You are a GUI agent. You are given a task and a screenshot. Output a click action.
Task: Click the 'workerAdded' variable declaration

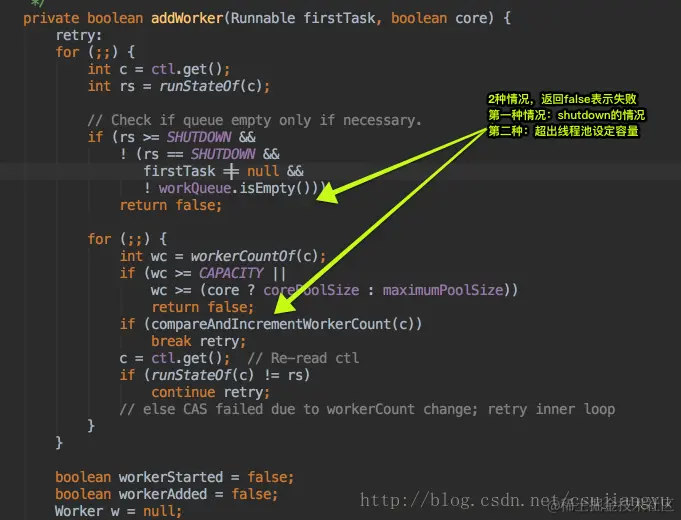click(166, 494)
